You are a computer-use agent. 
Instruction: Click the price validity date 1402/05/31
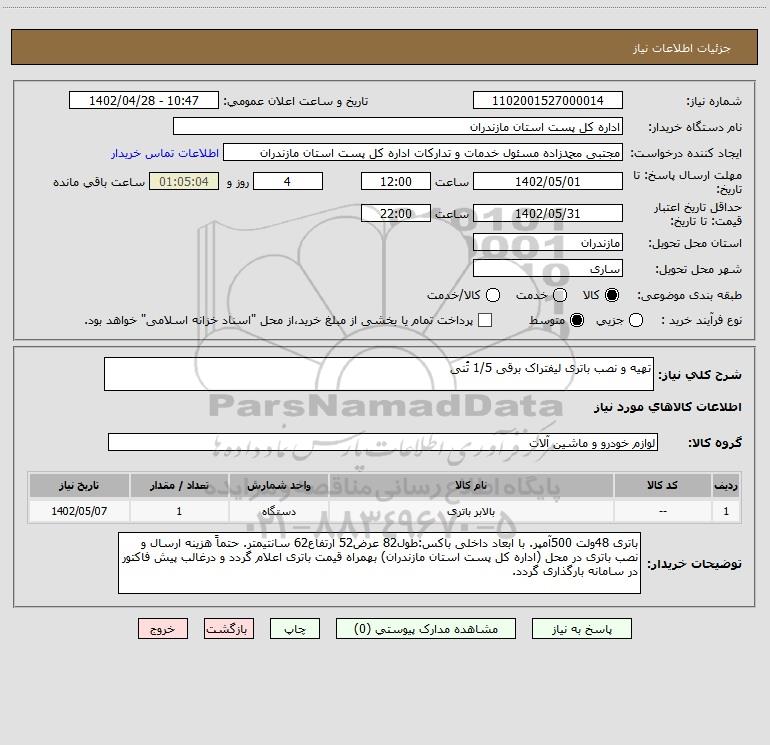coord(548,214)
